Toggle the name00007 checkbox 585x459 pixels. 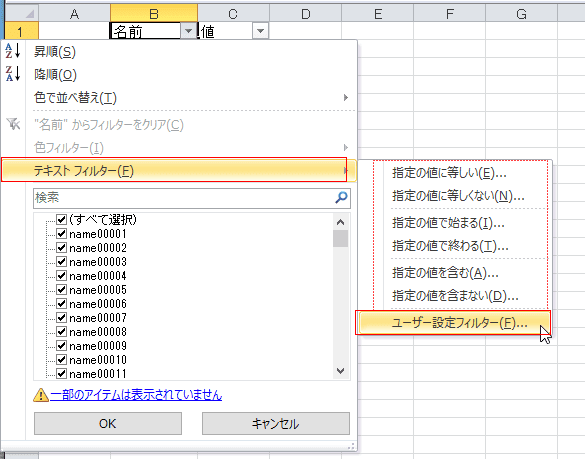coord(62,318)
